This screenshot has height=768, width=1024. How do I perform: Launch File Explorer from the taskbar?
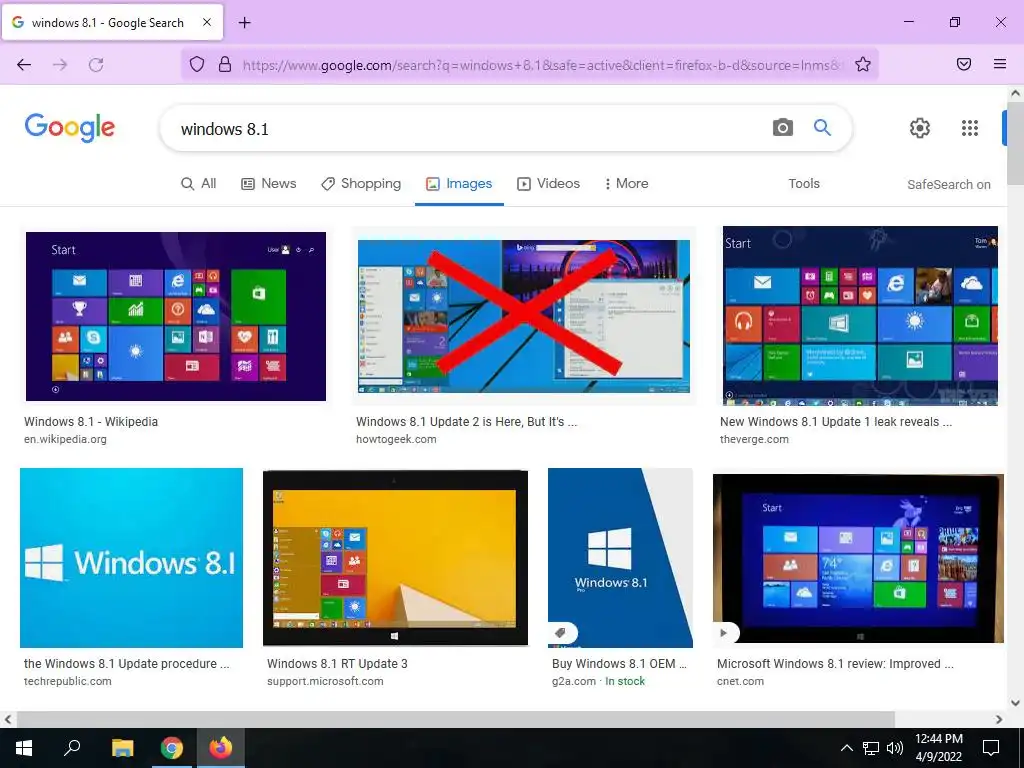(x=122, y=748)
